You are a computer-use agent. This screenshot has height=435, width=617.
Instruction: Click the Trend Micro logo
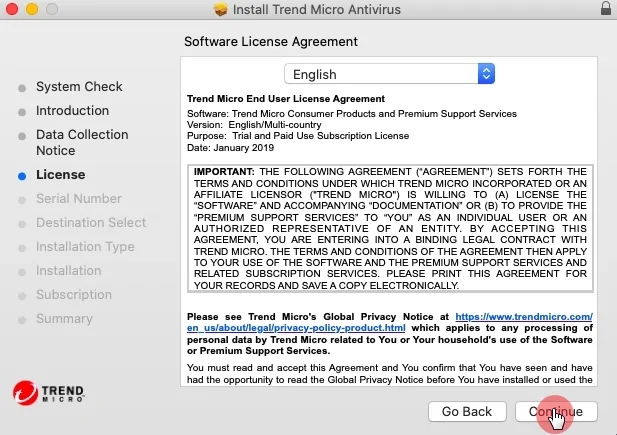tap(48, 392)
